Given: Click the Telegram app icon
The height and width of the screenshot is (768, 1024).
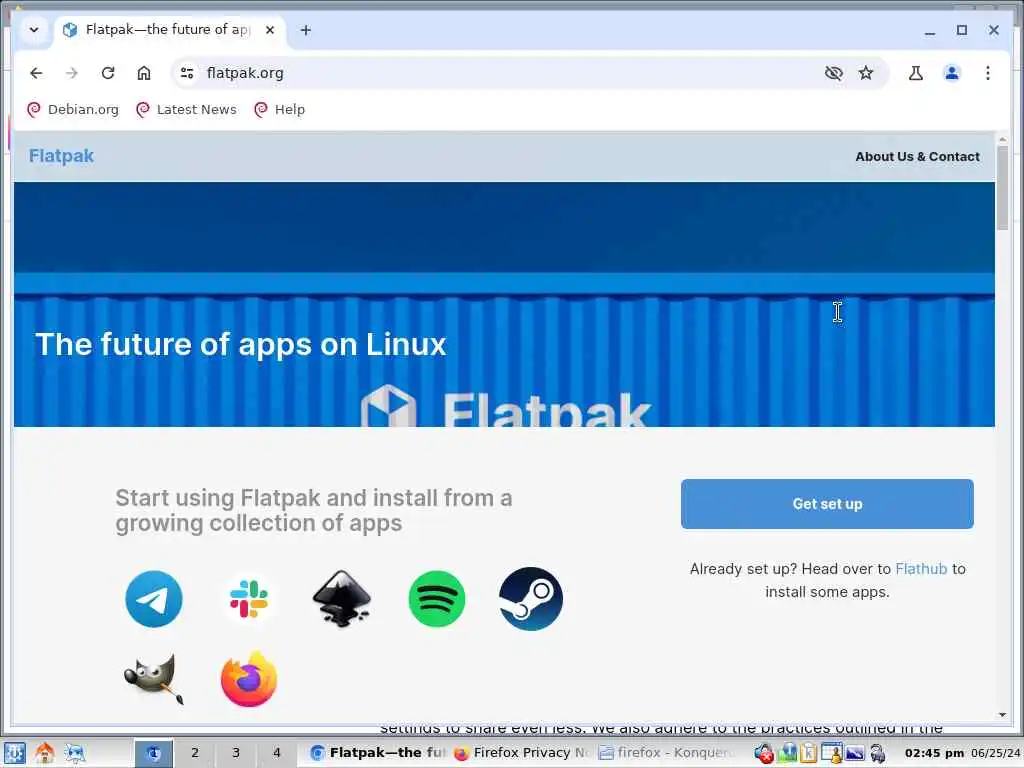Looking at the screenshot, I should pyautogui.click(x=153, y=599).
